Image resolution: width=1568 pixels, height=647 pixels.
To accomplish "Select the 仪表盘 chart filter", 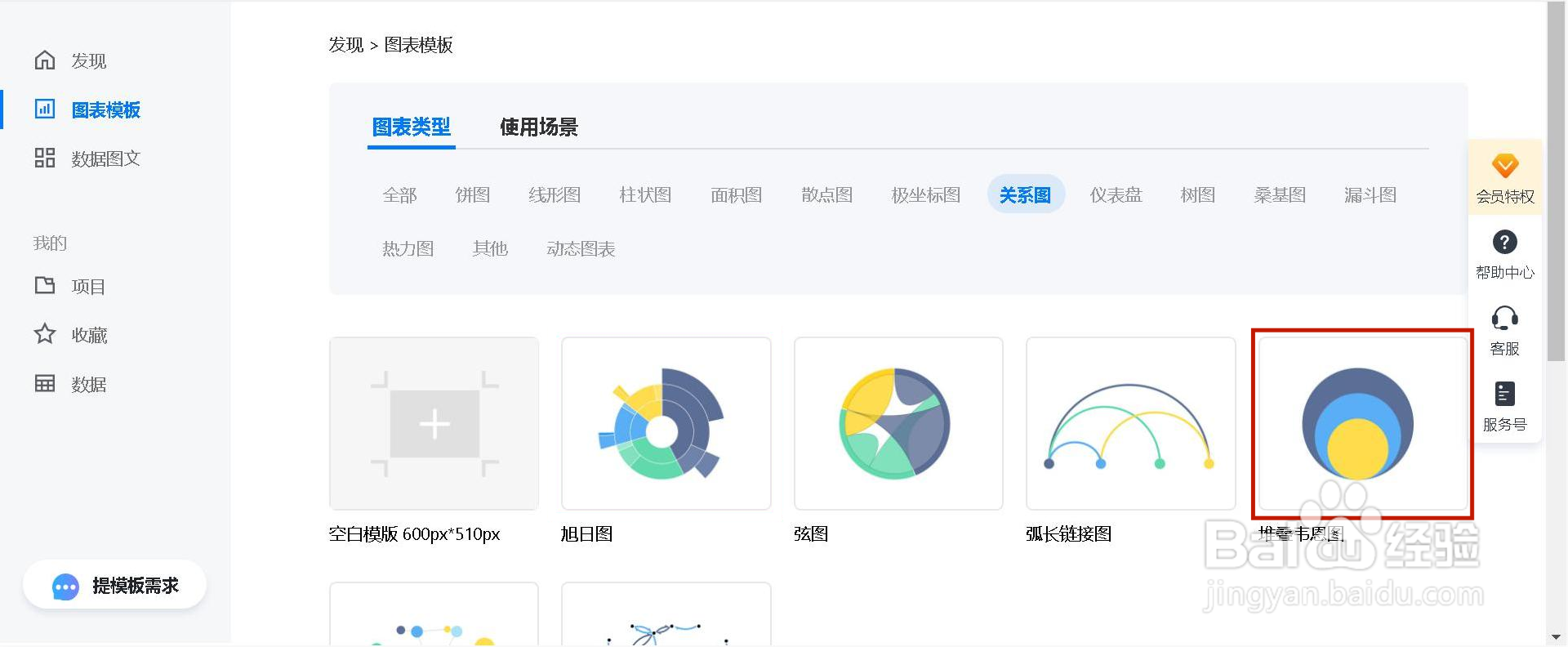I will [1116, 194].
